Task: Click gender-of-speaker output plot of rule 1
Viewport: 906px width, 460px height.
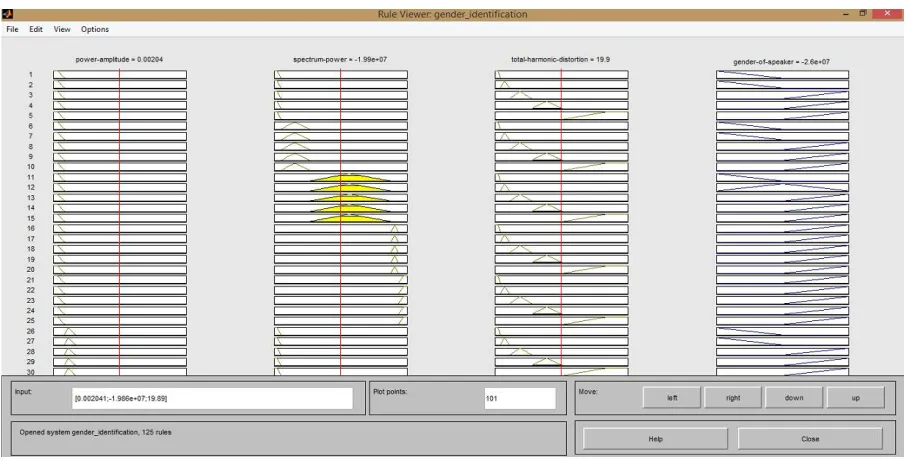Action: click(782, 75)
